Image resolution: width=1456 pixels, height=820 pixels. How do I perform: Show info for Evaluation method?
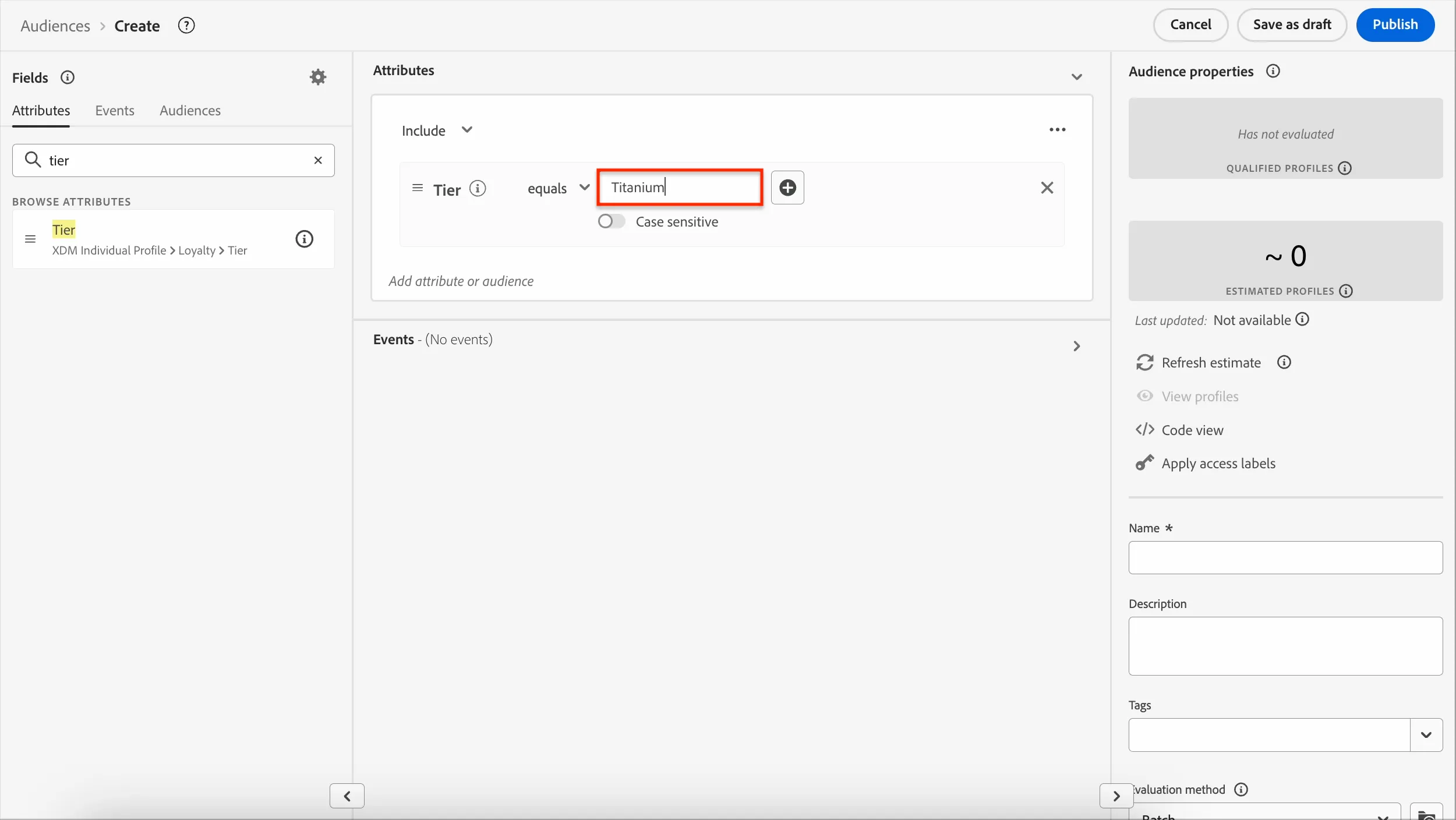pyautogui.click(x=1241, y=789)
